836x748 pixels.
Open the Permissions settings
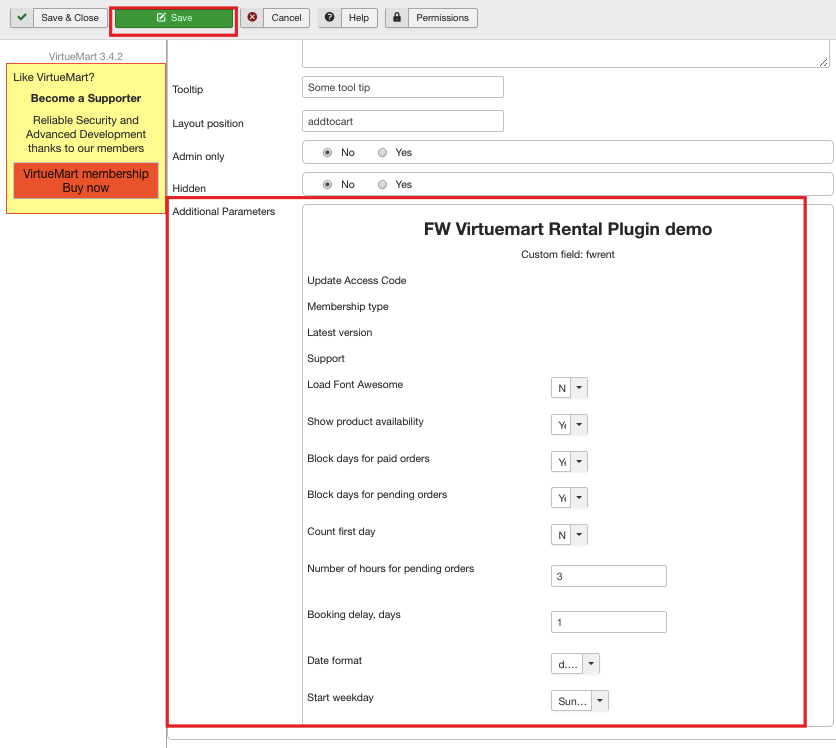pos(431,18)
